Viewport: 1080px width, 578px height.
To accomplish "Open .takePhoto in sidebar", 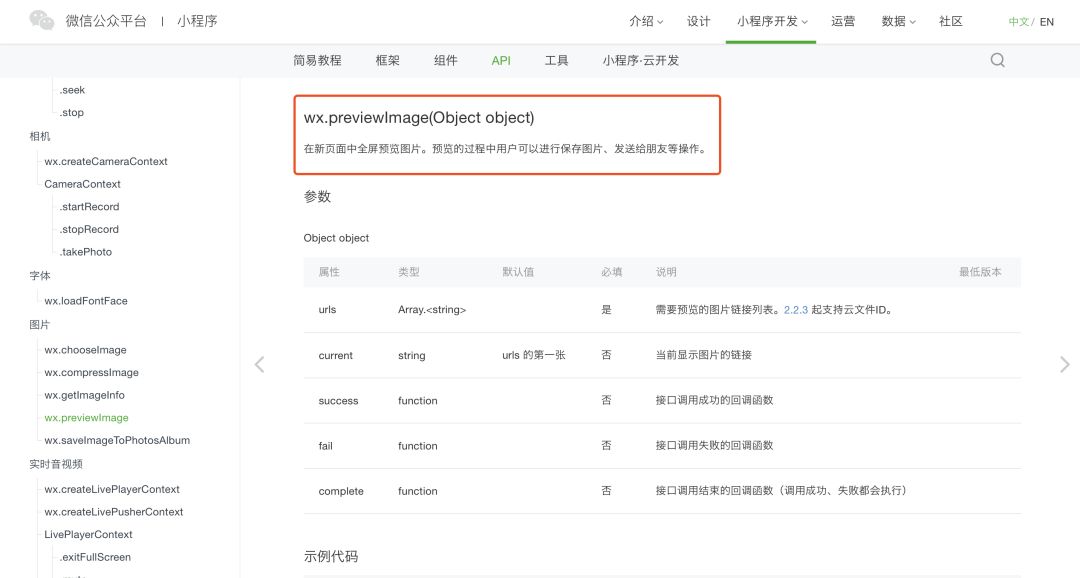I will tap(85, 252).
